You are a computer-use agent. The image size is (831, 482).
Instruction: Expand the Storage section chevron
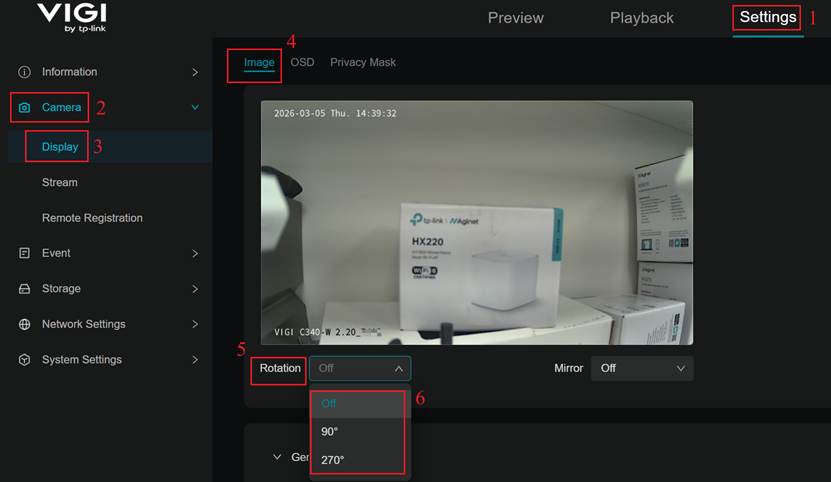195,289
